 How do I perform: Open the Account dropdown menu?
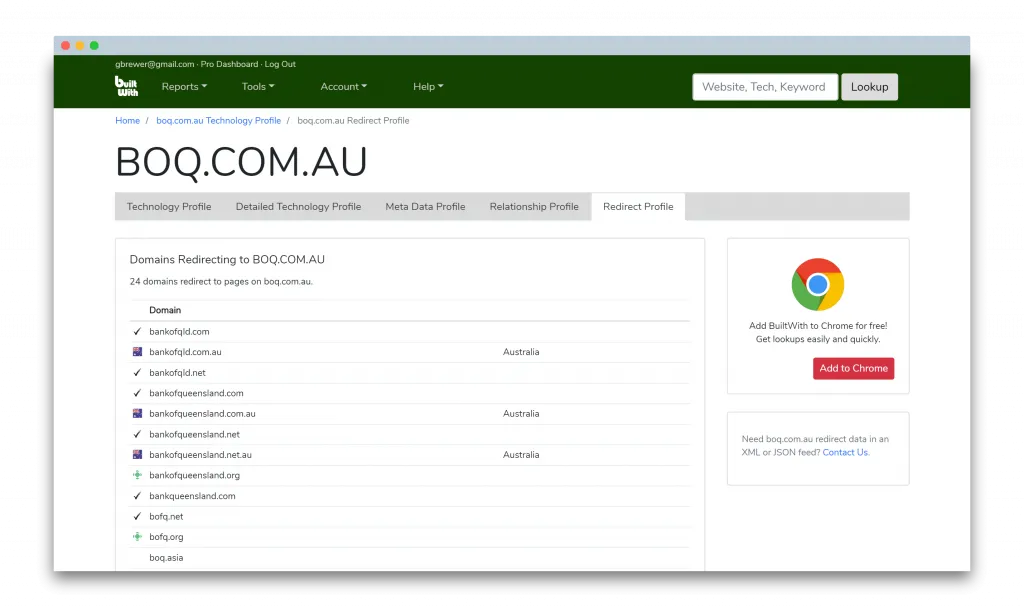tap(343, 87)
